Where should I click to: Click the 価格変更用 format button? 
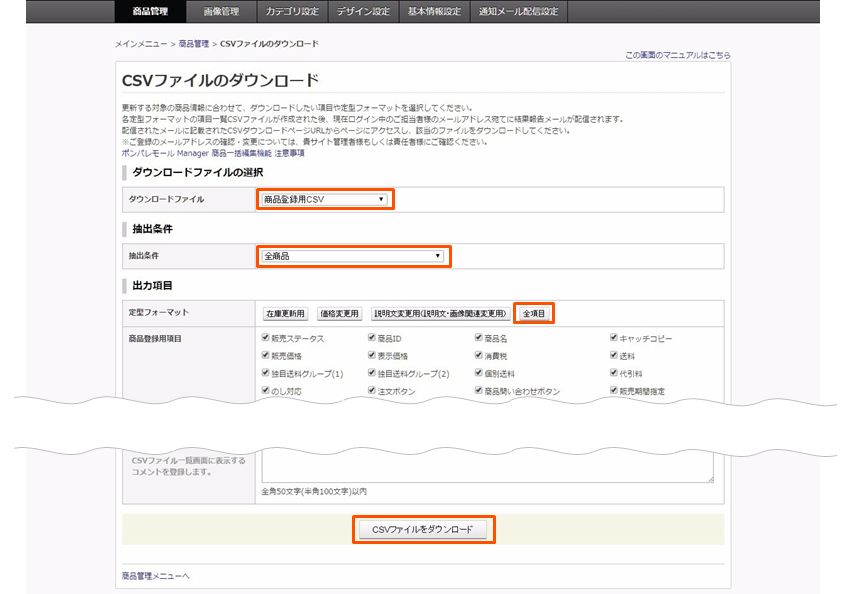point(339,313)
